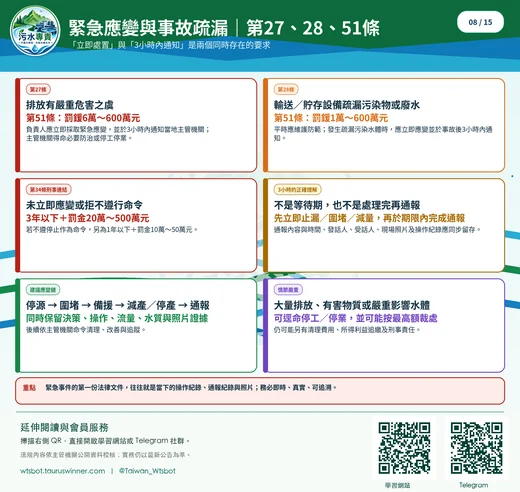Click the heading 大量排放、有害物質或嚴重影響水體

point(352,305)
